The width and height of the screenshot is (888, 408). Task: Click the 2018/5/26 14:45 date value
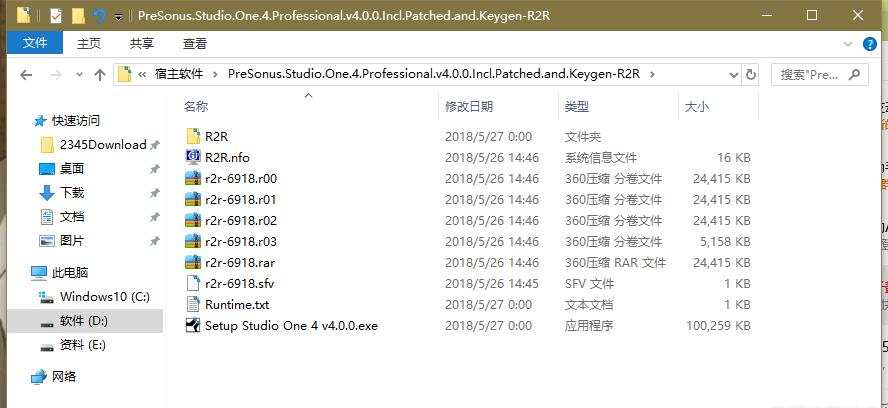tap(492, 283)
